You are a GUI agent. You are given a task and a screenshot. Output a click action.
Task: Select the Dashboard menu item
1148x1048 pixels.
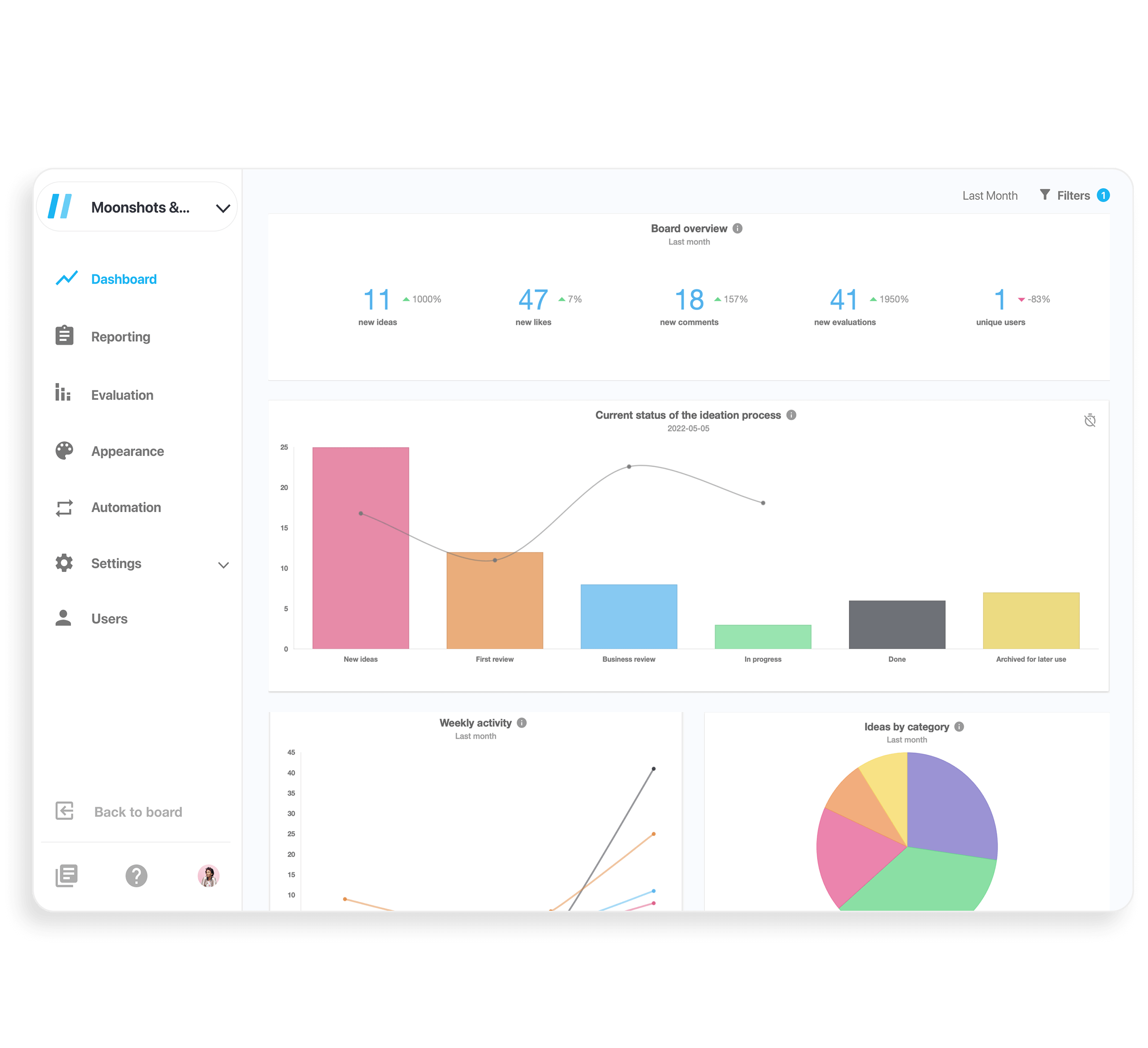(x=122, y=279)
